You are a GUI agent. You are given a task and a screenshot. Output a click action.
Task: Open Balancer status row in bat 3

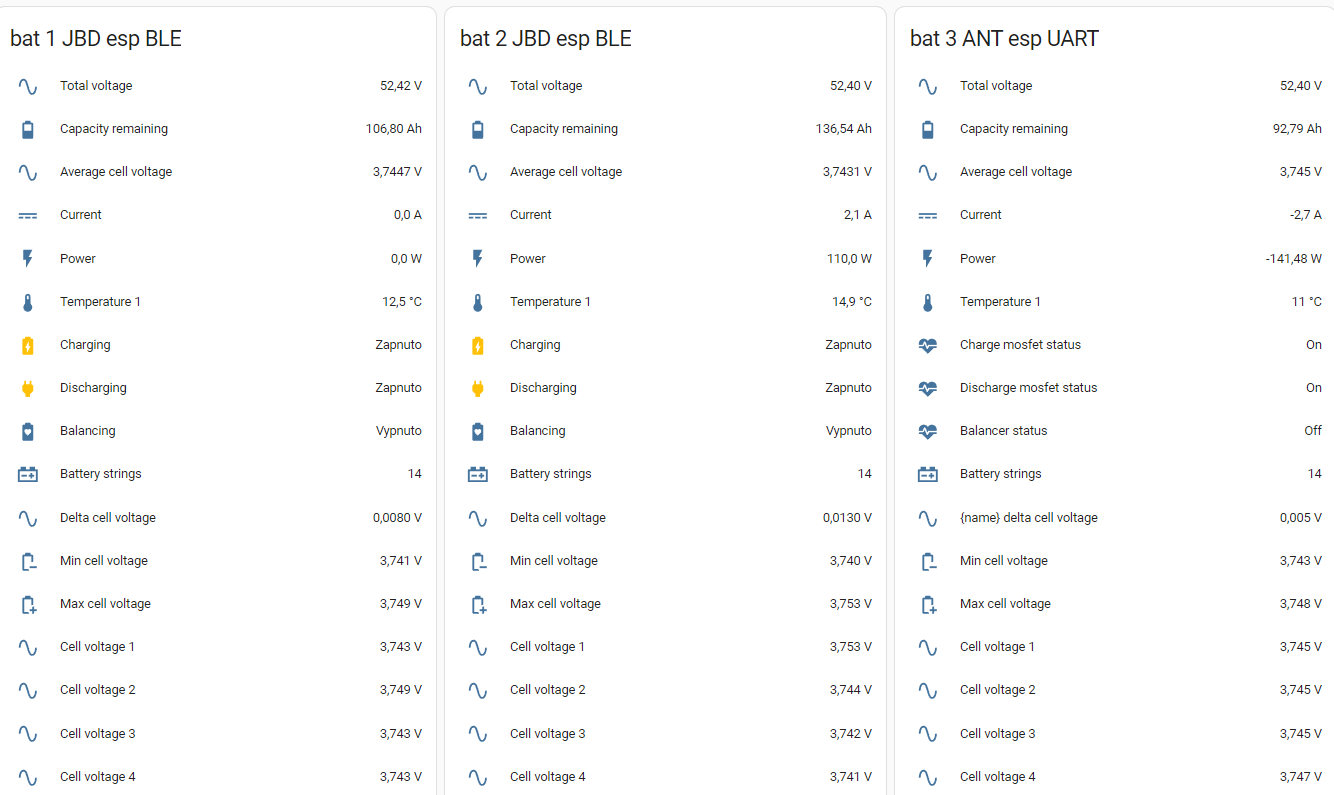point(1003,431)
